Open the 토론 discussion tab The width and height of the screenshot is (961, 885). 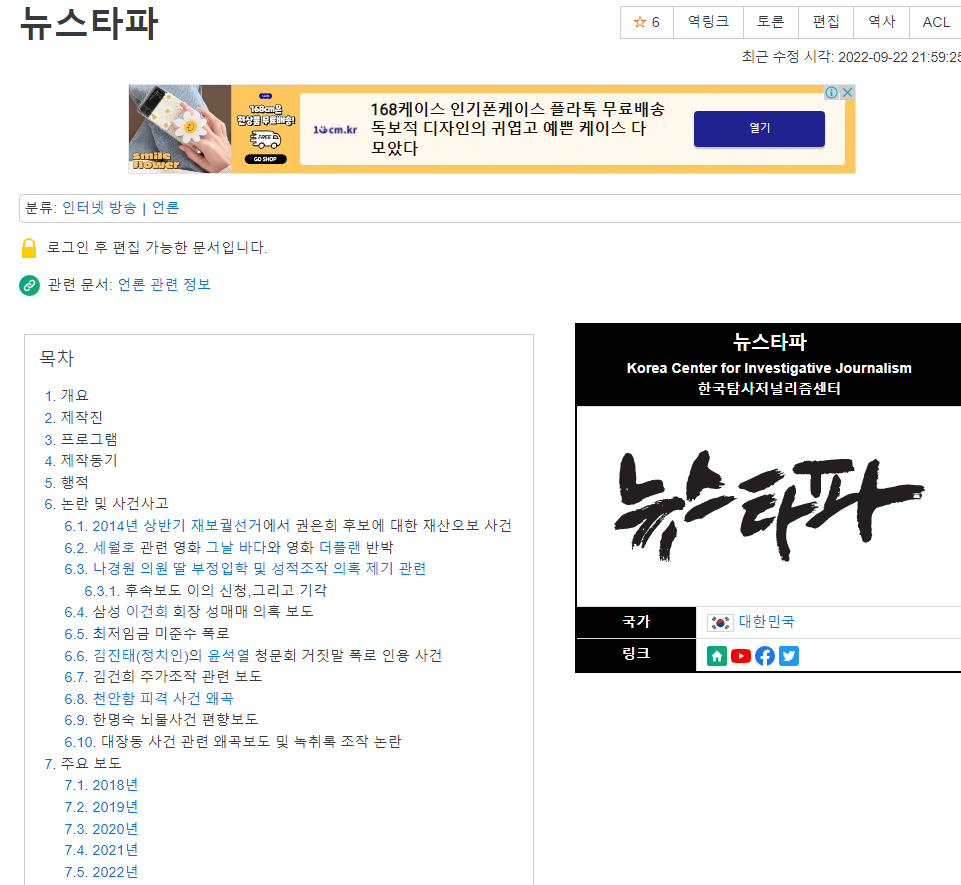click(x=770, y=23)
